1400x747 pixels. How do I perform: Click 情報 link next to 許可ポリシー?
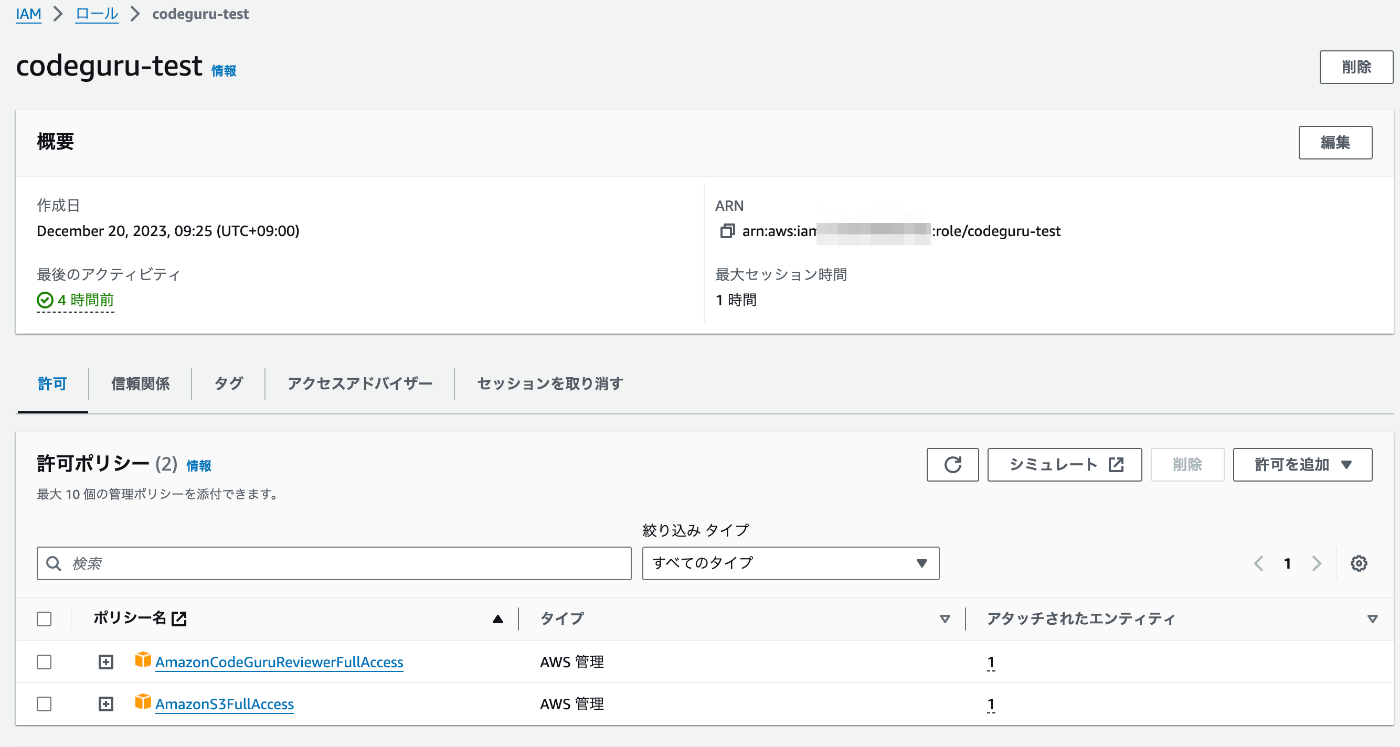[199, 466]
